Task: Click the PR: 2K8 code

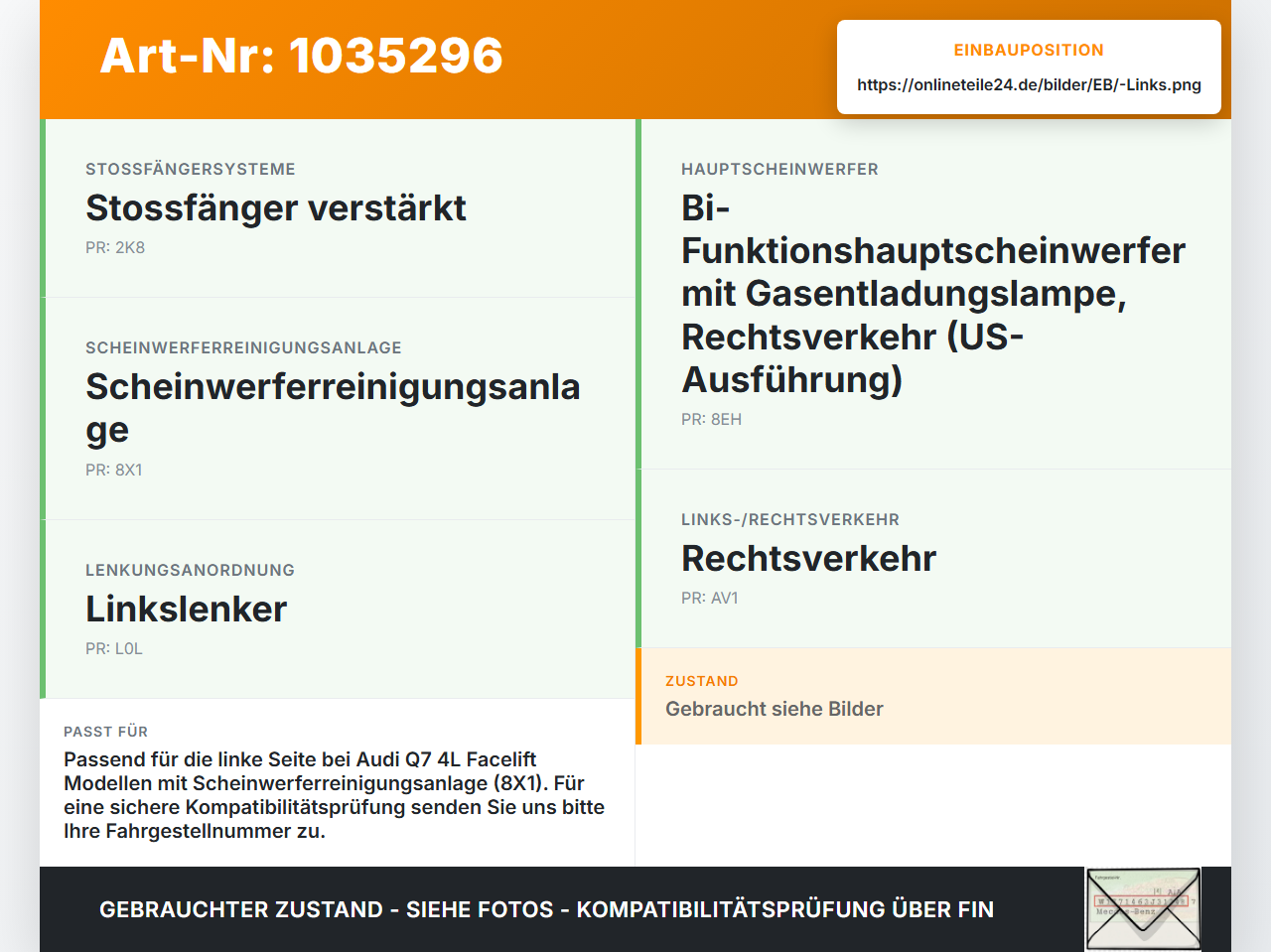Action: pos(115,247)
